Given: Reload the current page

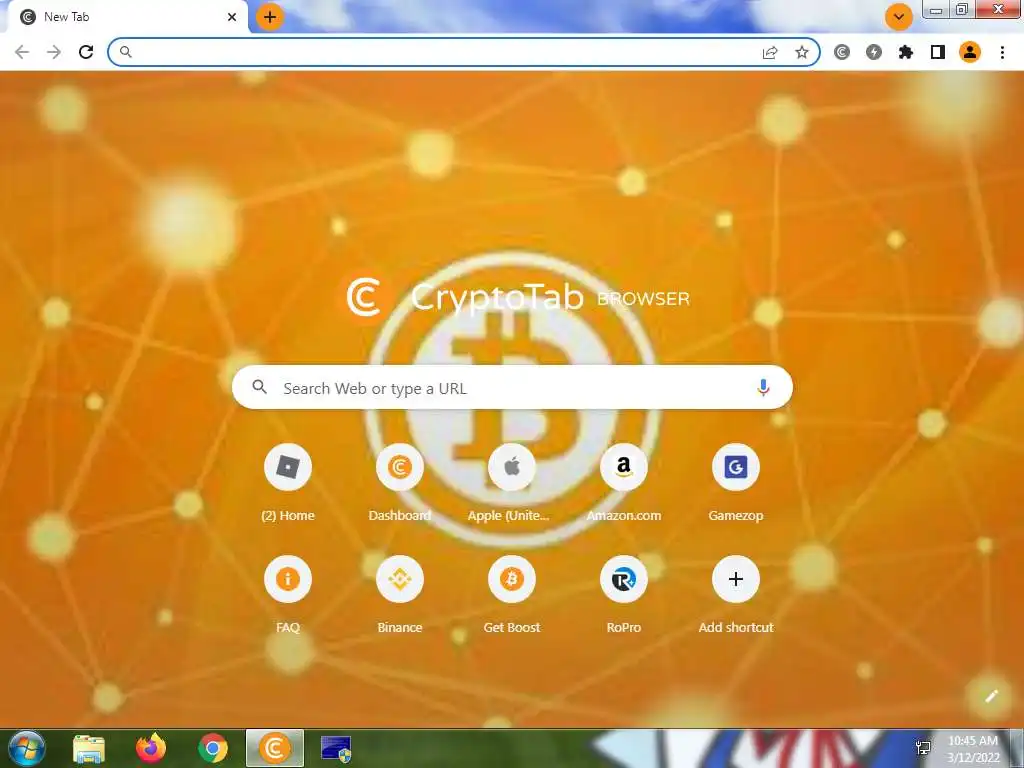Looking at the screenshot, I should 86,52.
